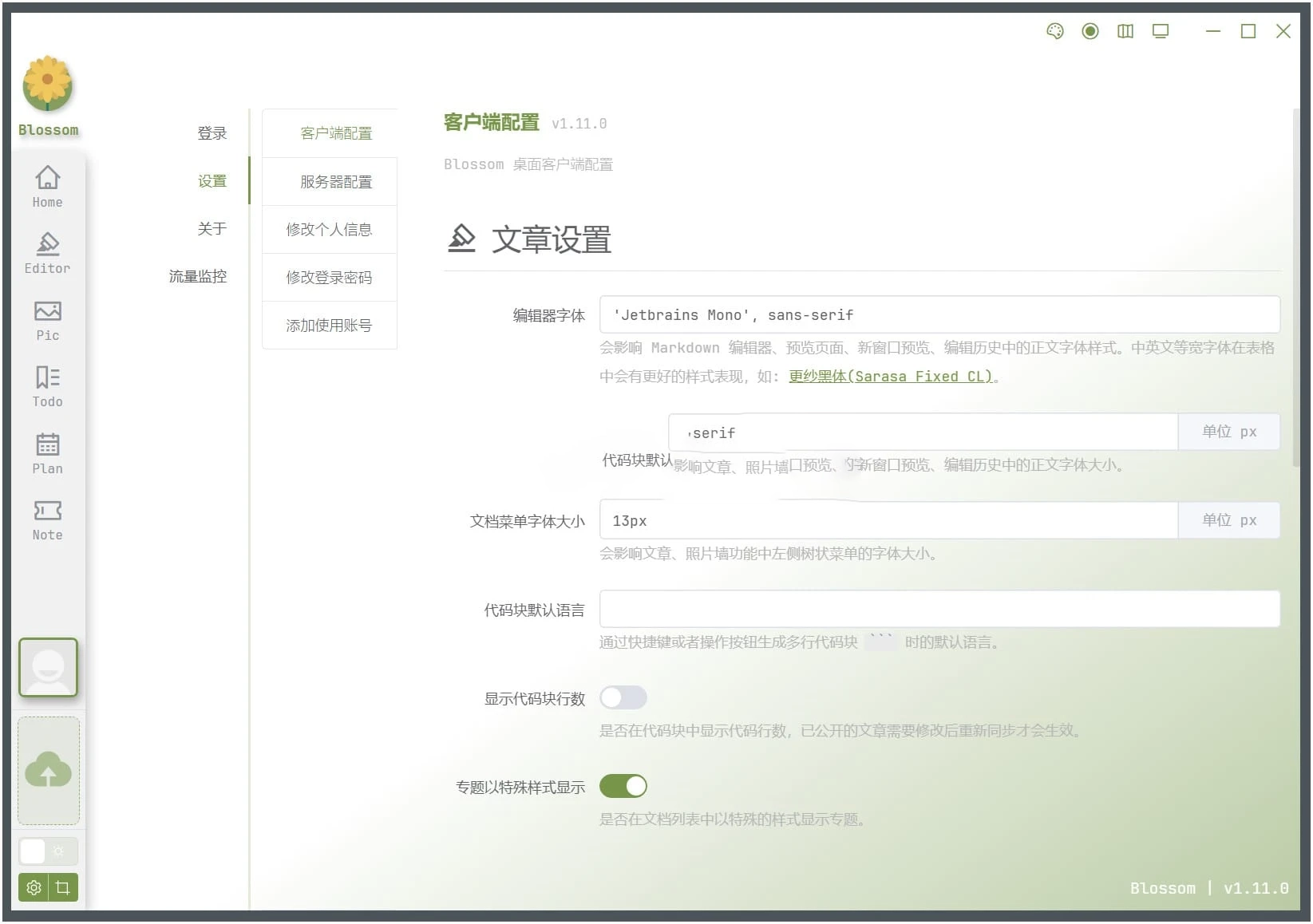Click the user avatar button
Image resolution: width=1313 pixels, height=924 pixels.
(48, 667)
